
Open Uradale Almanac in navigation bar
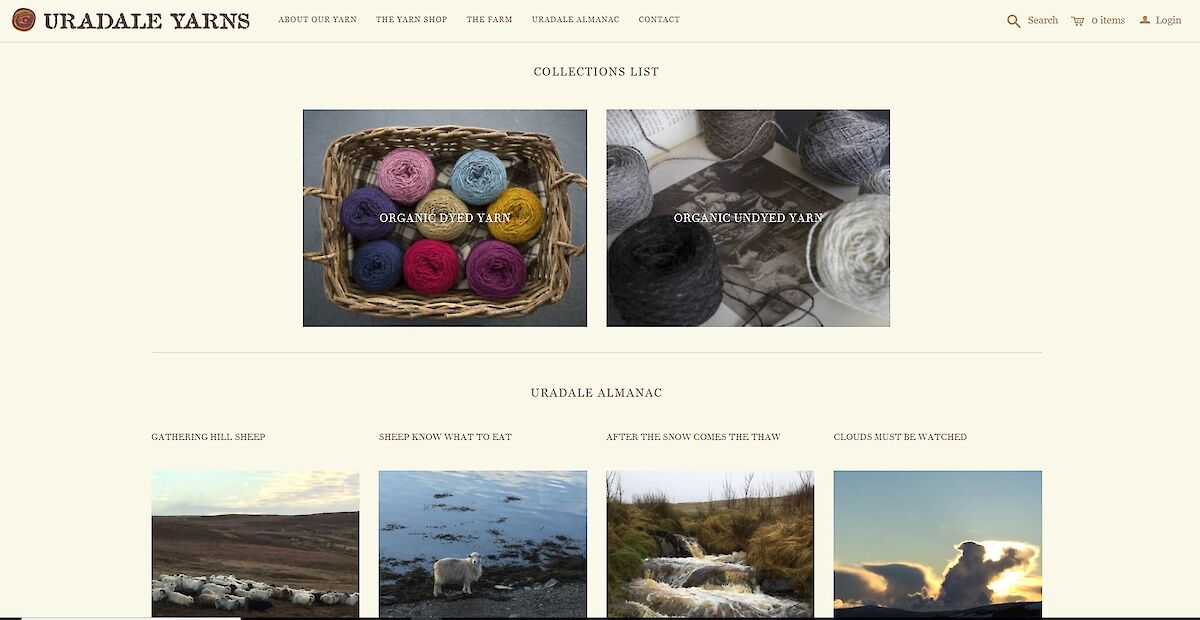pyautogui.click(x=575, y=20)
